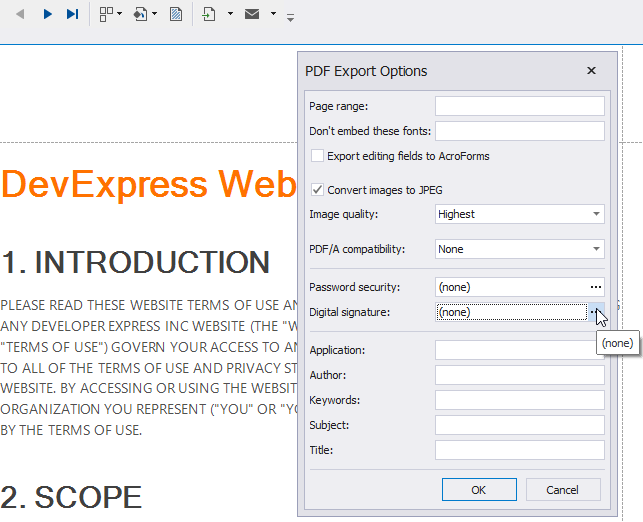Click the export document icon
Screen dimensions: 643x522
(209, 14)
